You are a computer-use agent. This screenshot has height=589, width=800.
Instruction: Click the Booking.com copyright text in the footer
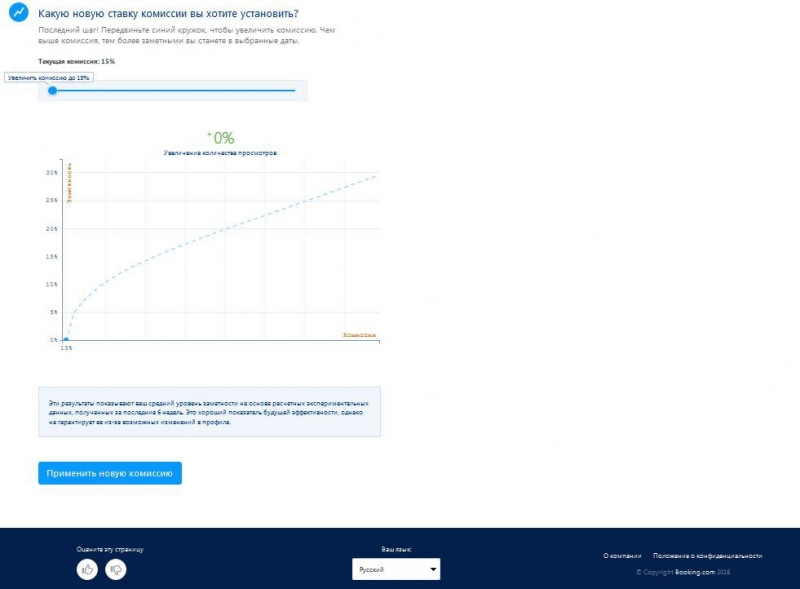point(699,572)
